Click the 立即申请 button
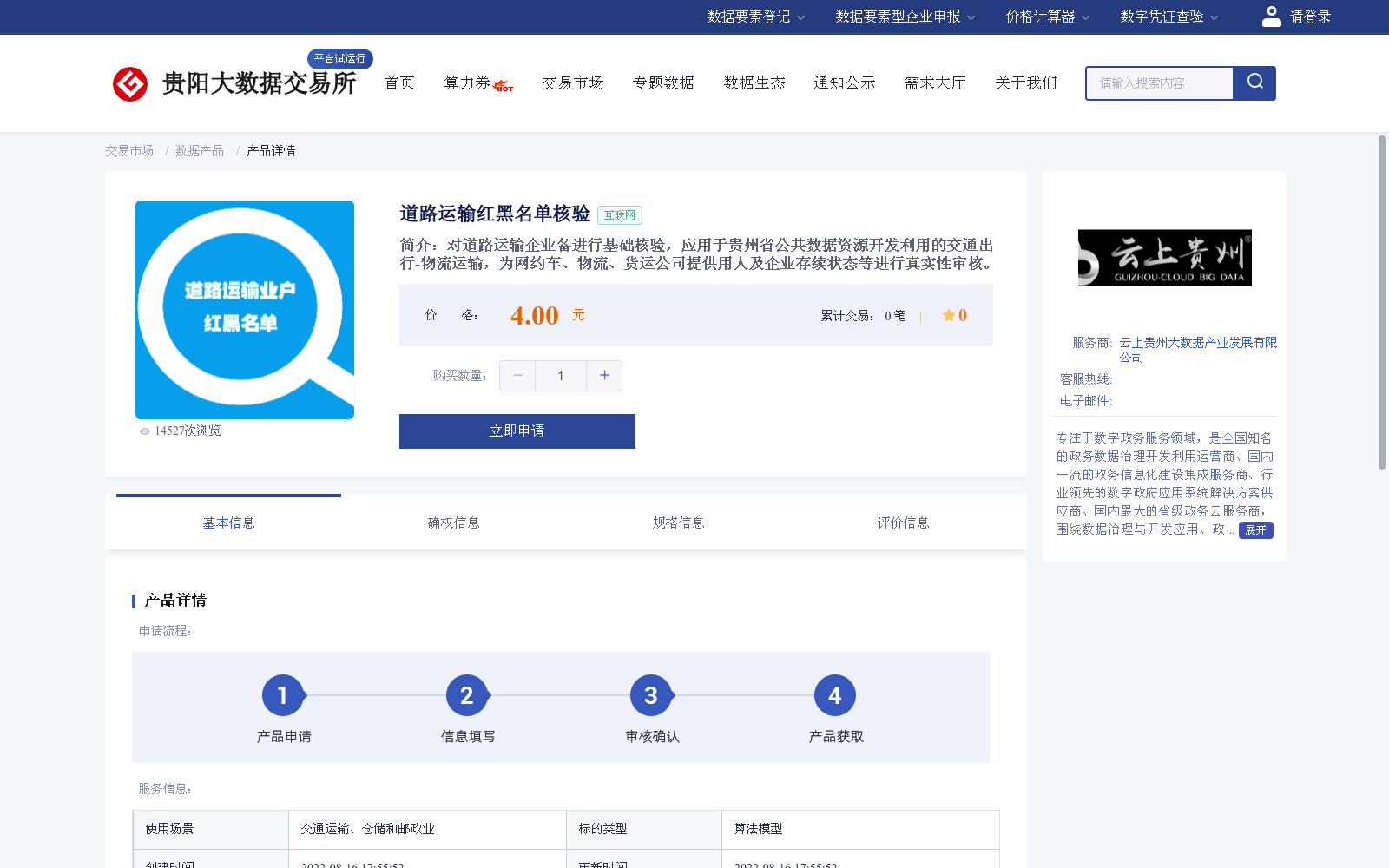Image resolution: width=1389 pixels, height=868 pixels. click(x=517, y=431)
